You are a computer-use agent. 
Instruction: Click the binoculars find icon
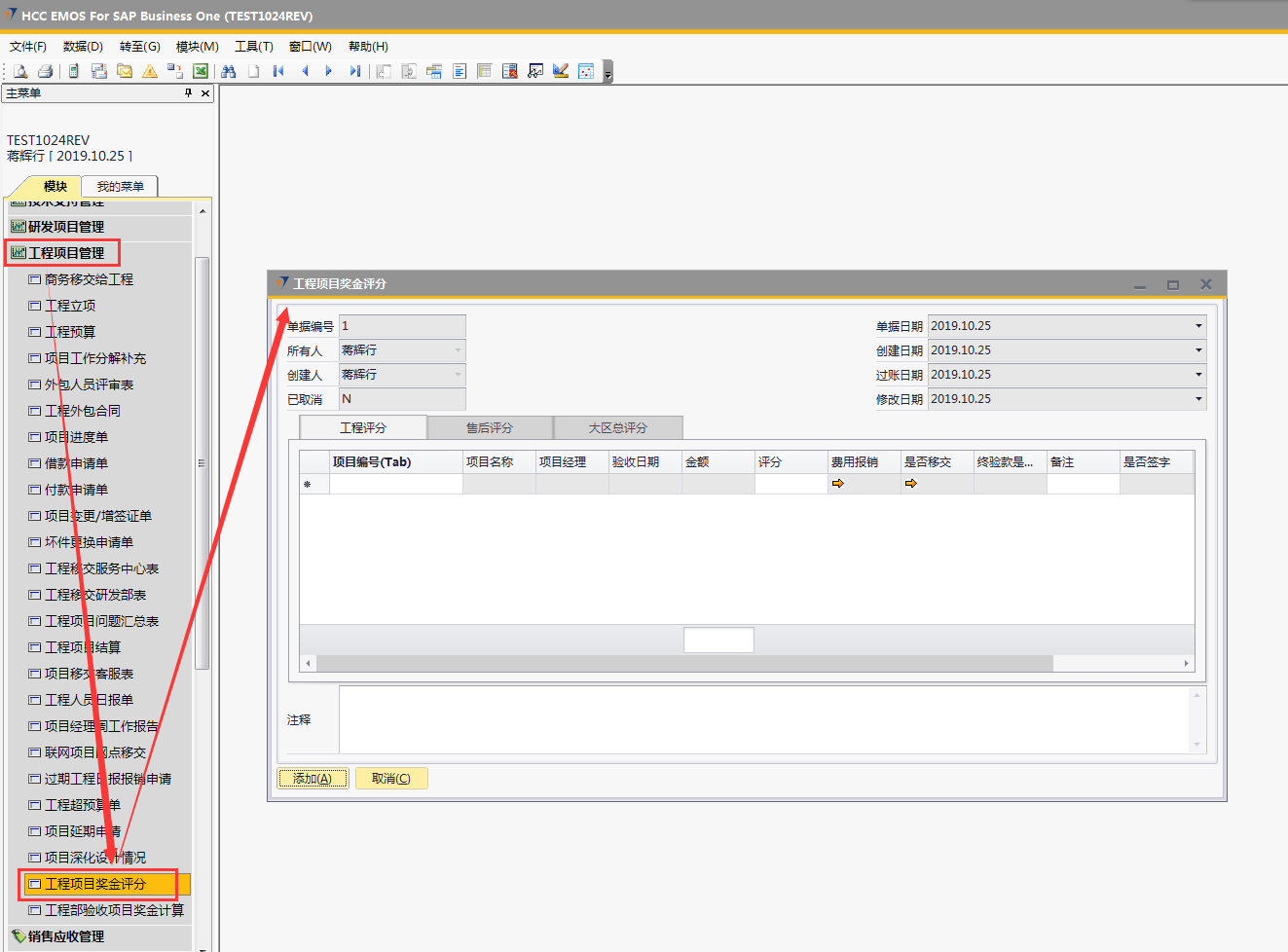(229, 71)
